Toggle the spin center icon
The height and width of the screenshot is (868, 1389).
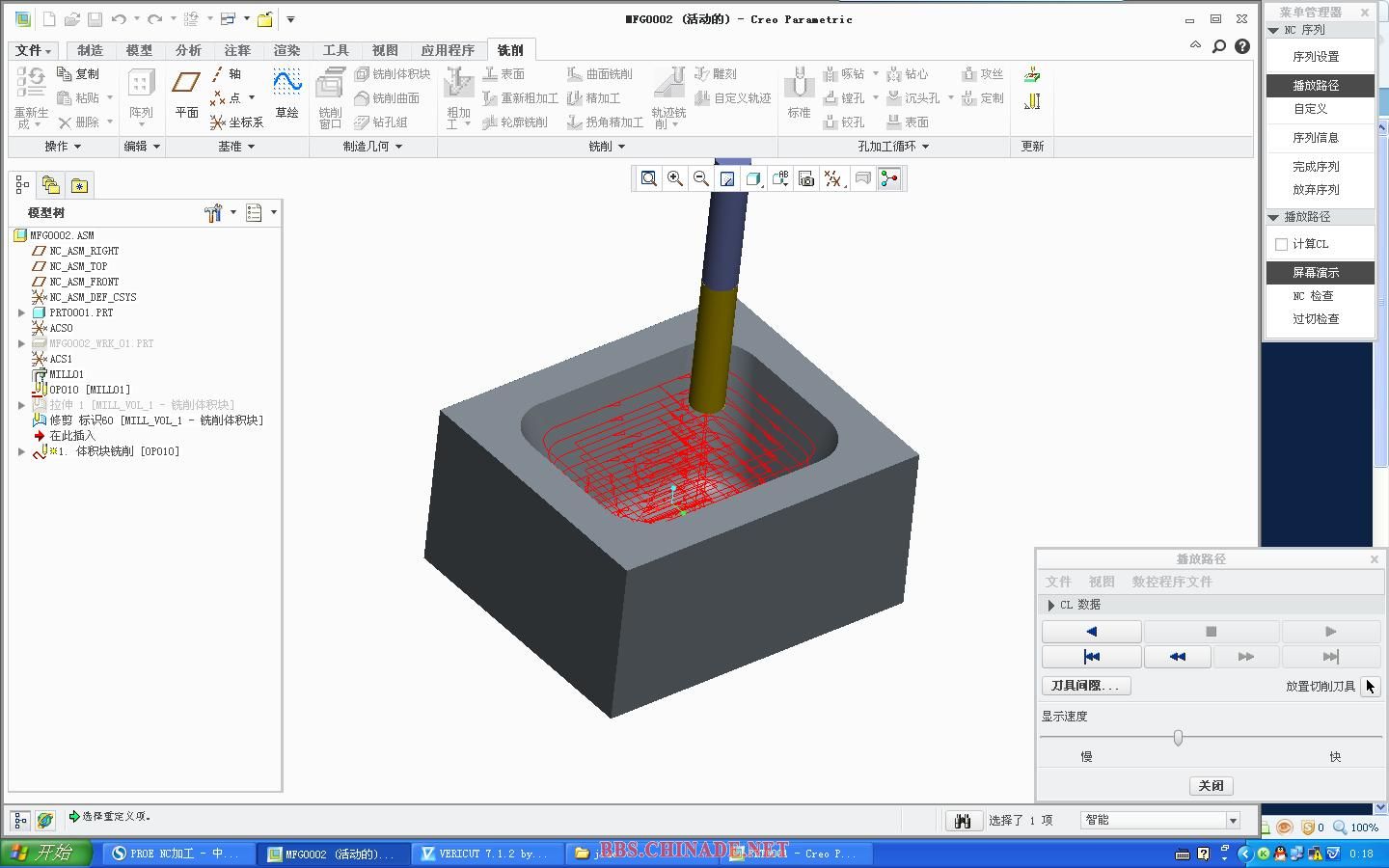click(x=889, y=178)
